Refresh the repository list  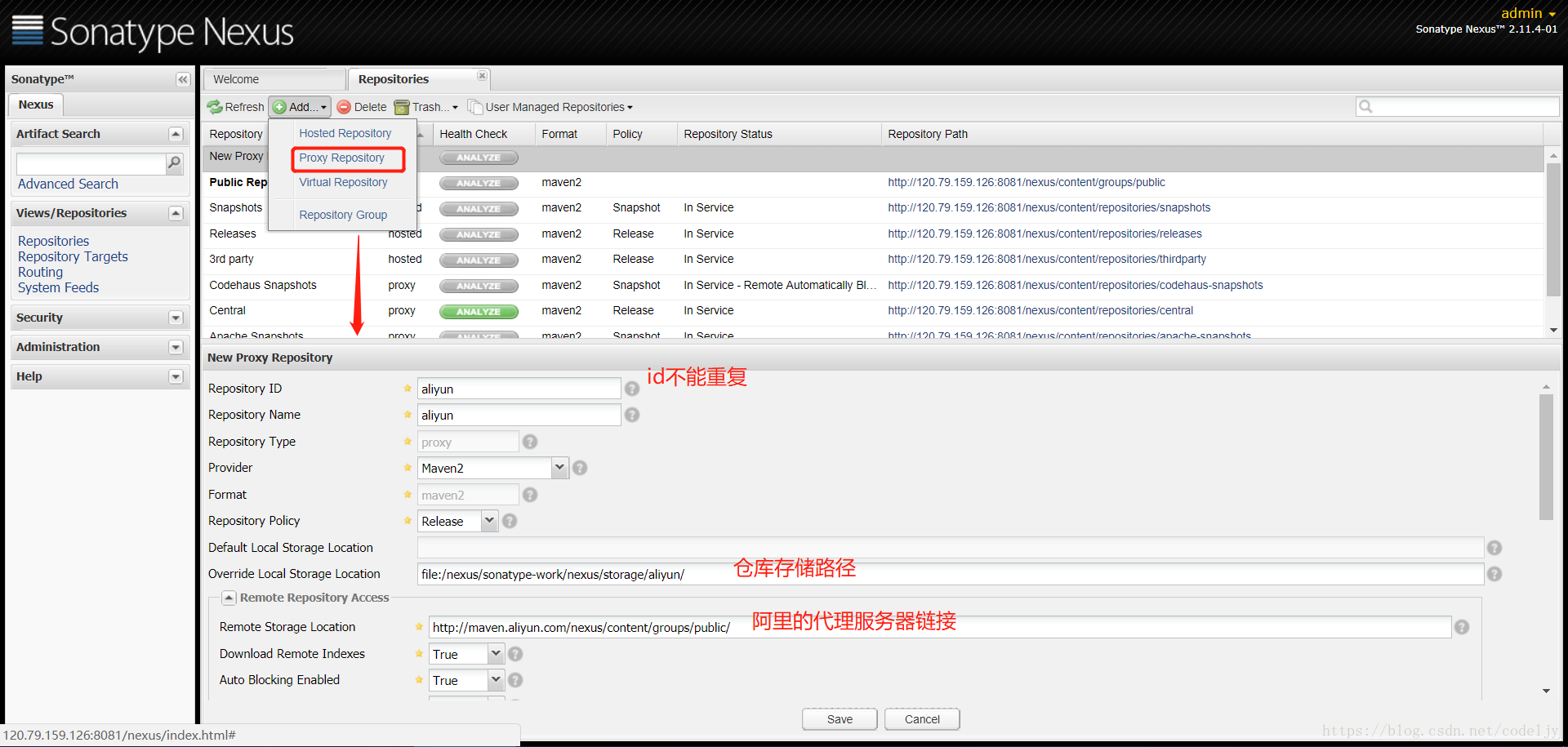click(236, 107)
